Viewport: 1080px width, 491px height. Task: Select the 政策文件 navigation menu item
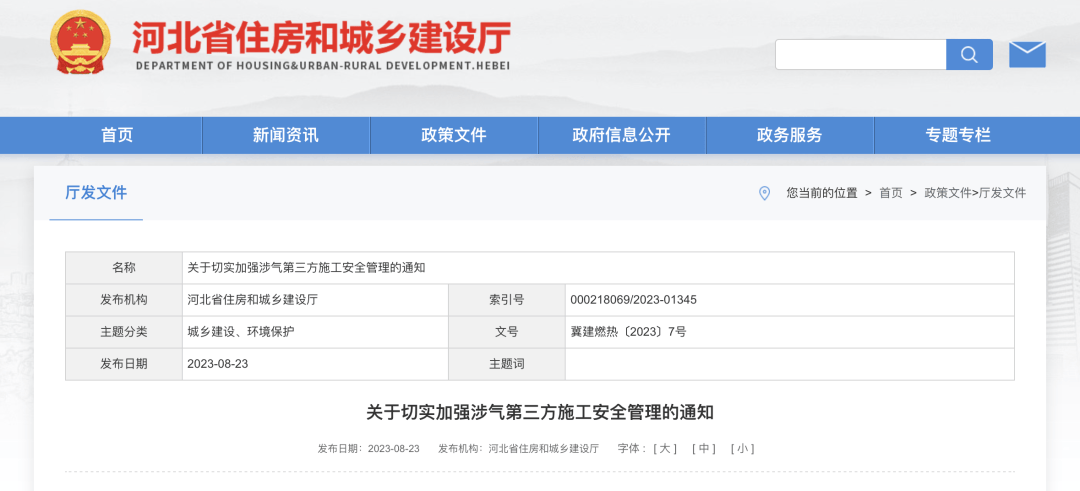click(x=453, y=135)
